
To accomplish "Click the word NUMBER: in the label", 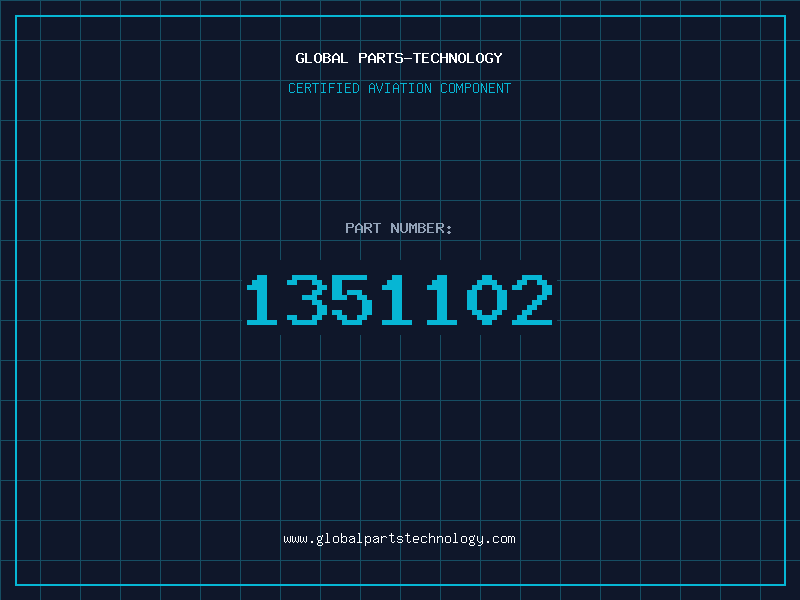I will coord(421,228).
